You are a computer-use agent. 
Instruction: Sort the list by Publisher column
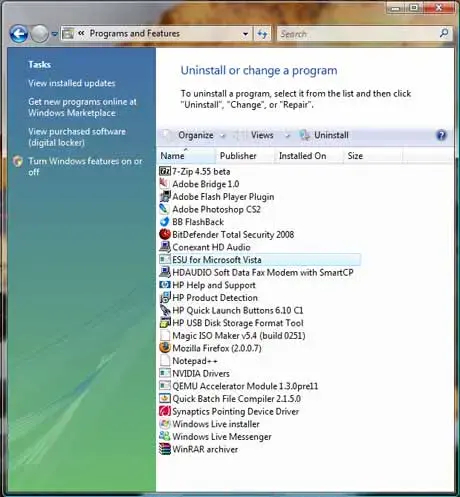[x=245, y=156]
